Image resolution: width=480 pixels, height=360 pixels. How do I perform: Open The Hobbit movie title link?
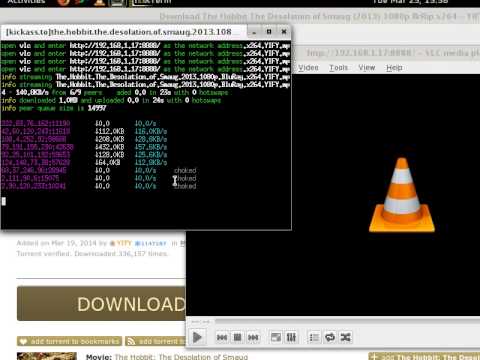click(181, 357)
